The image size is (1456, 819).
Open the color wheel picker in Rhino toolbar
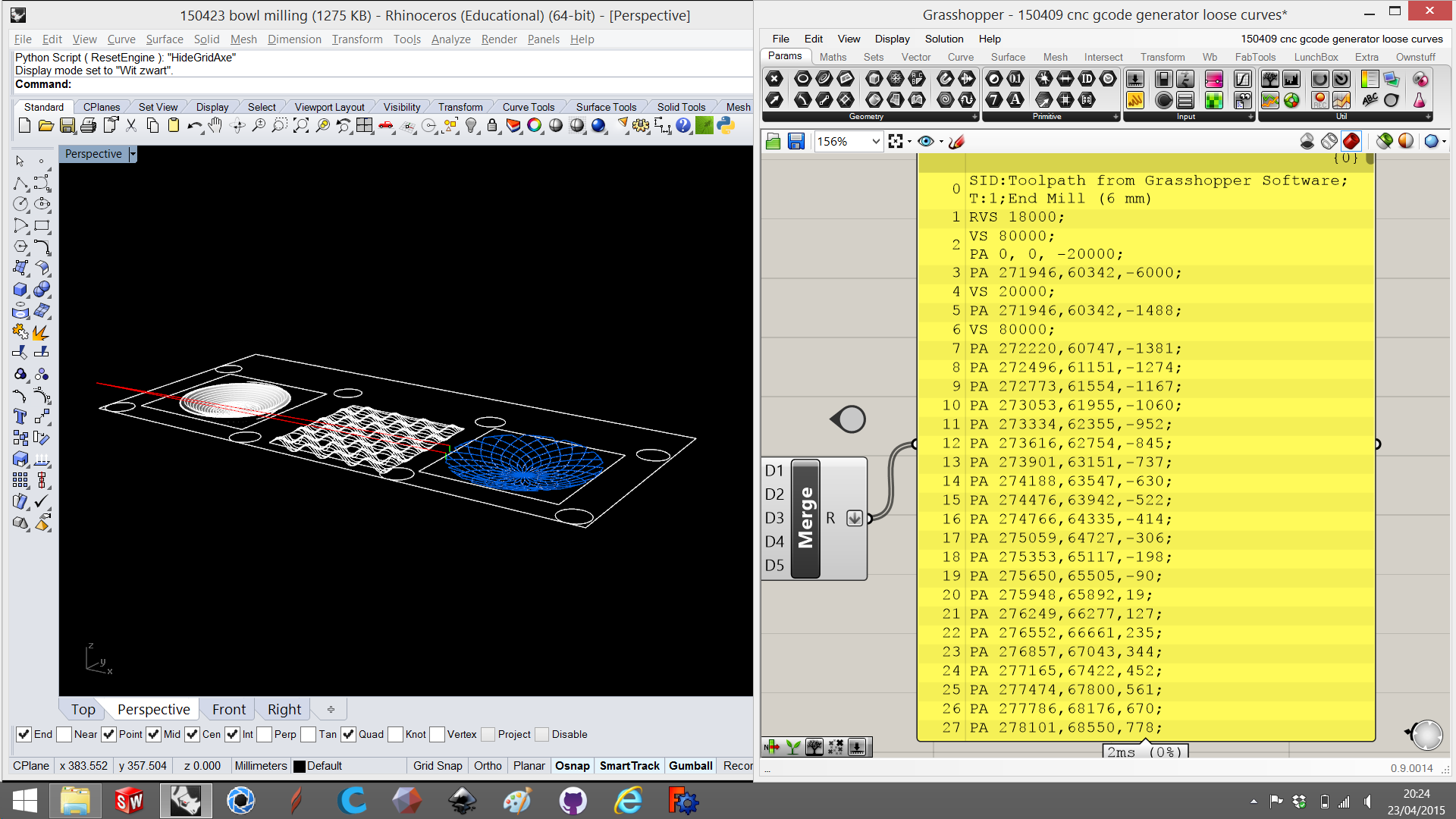tap(535, 126)
